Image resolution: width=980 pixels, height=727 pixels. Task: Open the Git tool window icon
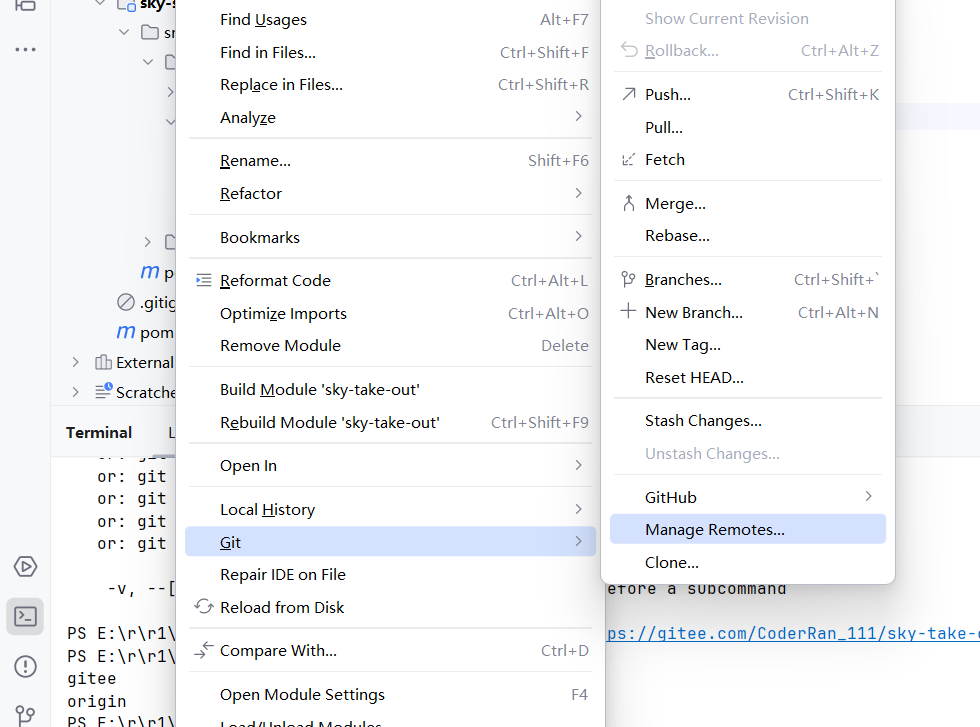pyautogui.click(x=25, y=714)
